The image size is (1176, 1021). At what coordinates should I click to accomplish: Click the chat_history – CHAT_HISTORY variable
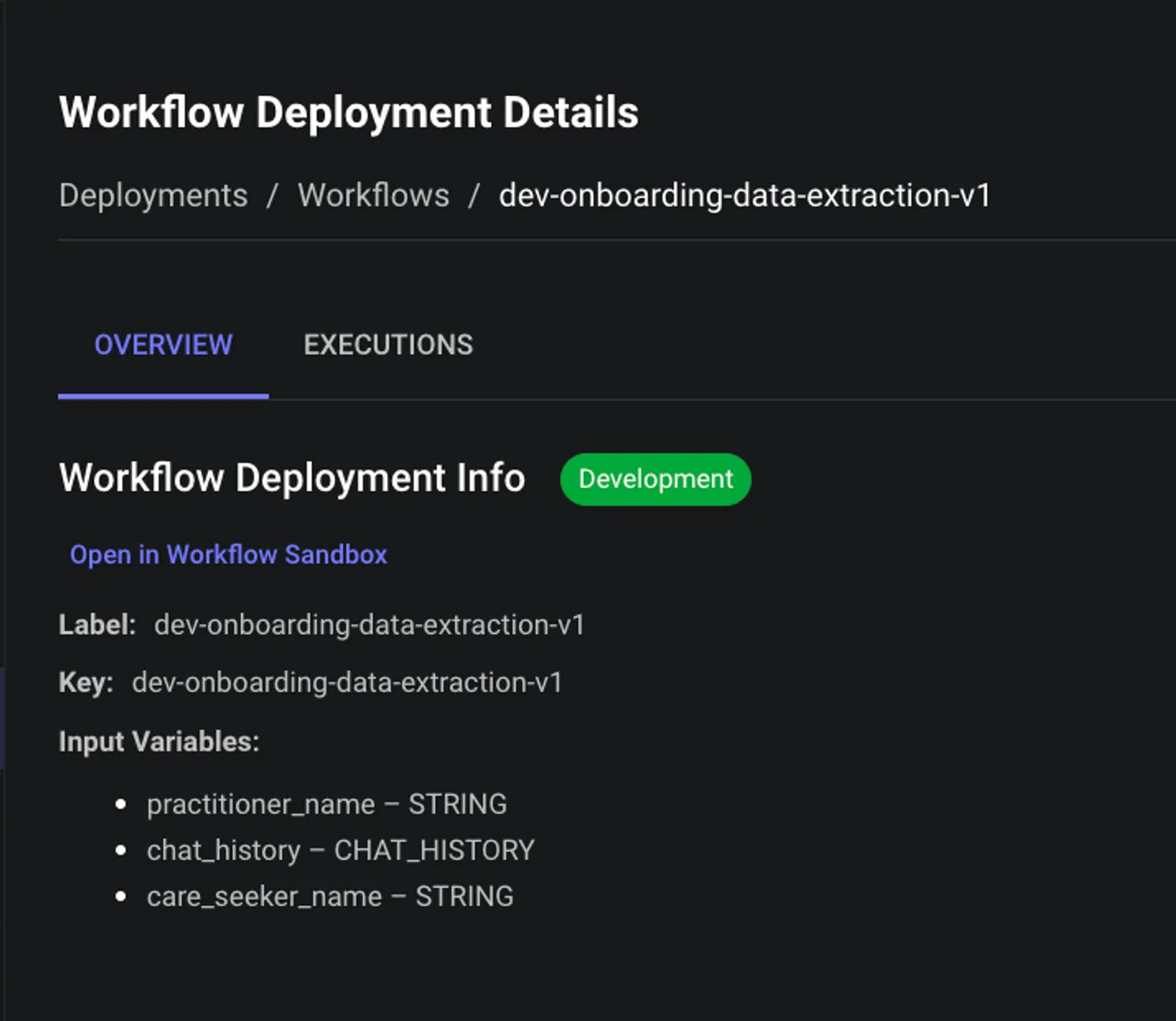click(x=340, y=850)
